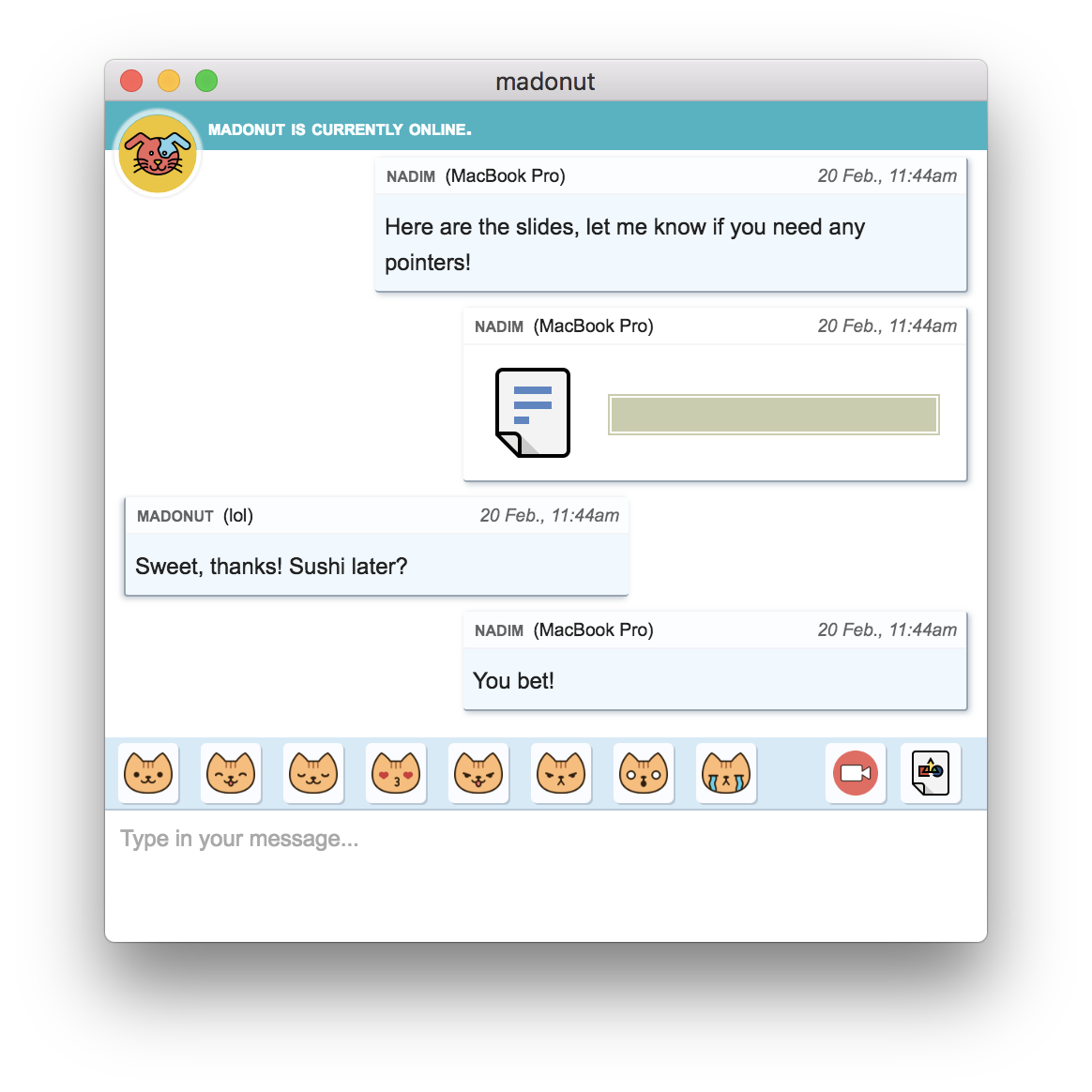Minimize the madonut window with yellow button
Viewport: 1092px width, 1092px height.
tap(169, 81)
